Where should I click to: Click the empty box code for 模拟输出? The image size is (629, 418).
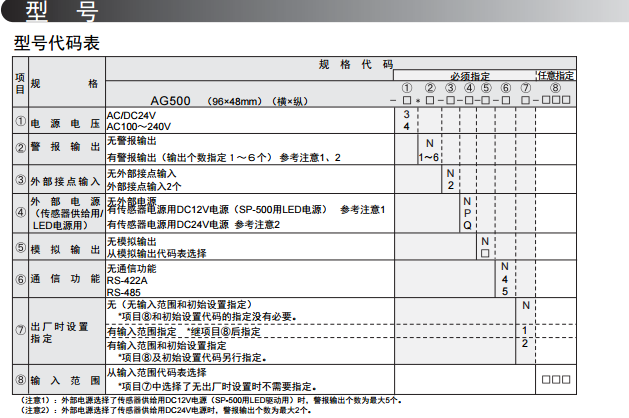485,254
